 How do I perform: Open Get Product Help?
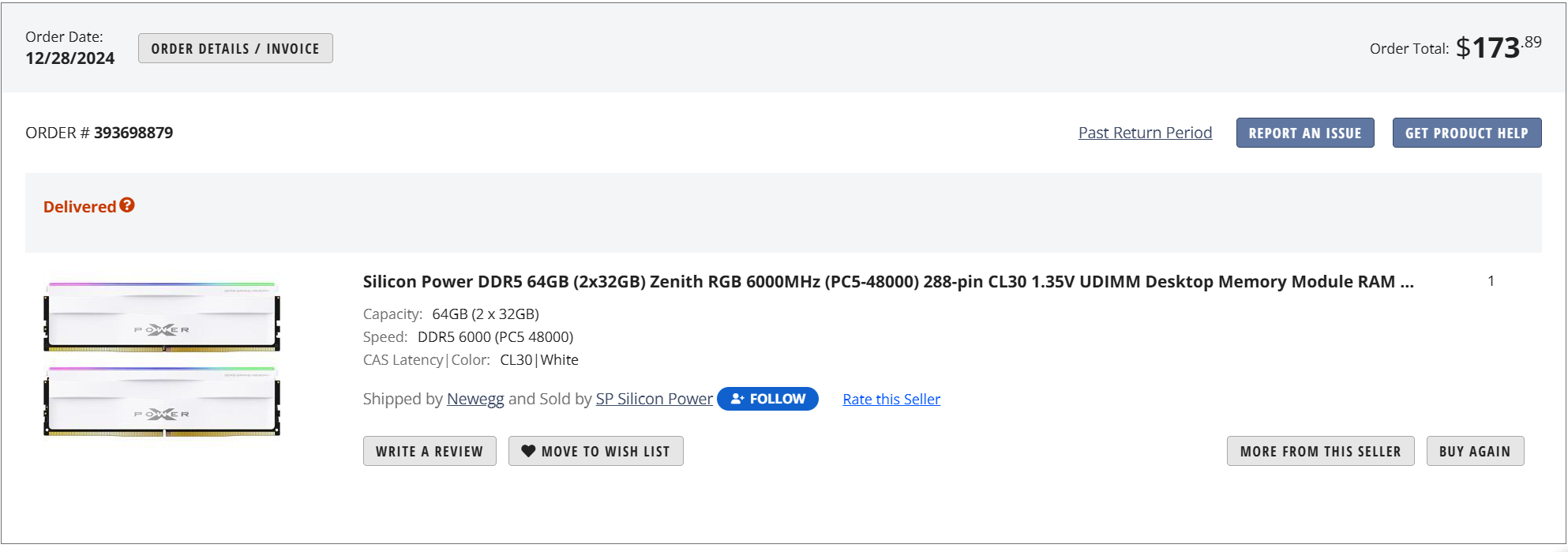(1466, 133)
